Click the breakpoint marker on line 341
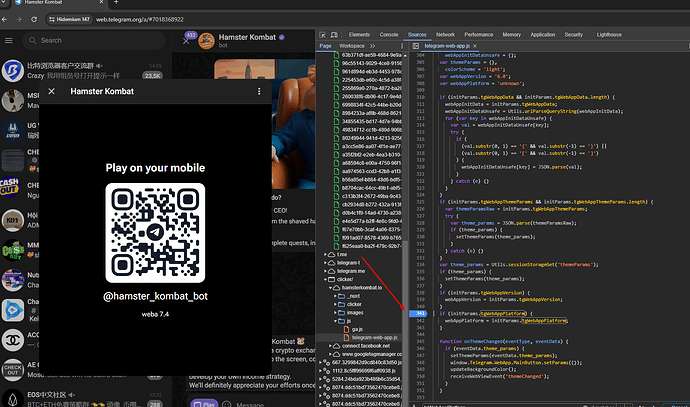The image size is (690, 407). tap(418, 313)
